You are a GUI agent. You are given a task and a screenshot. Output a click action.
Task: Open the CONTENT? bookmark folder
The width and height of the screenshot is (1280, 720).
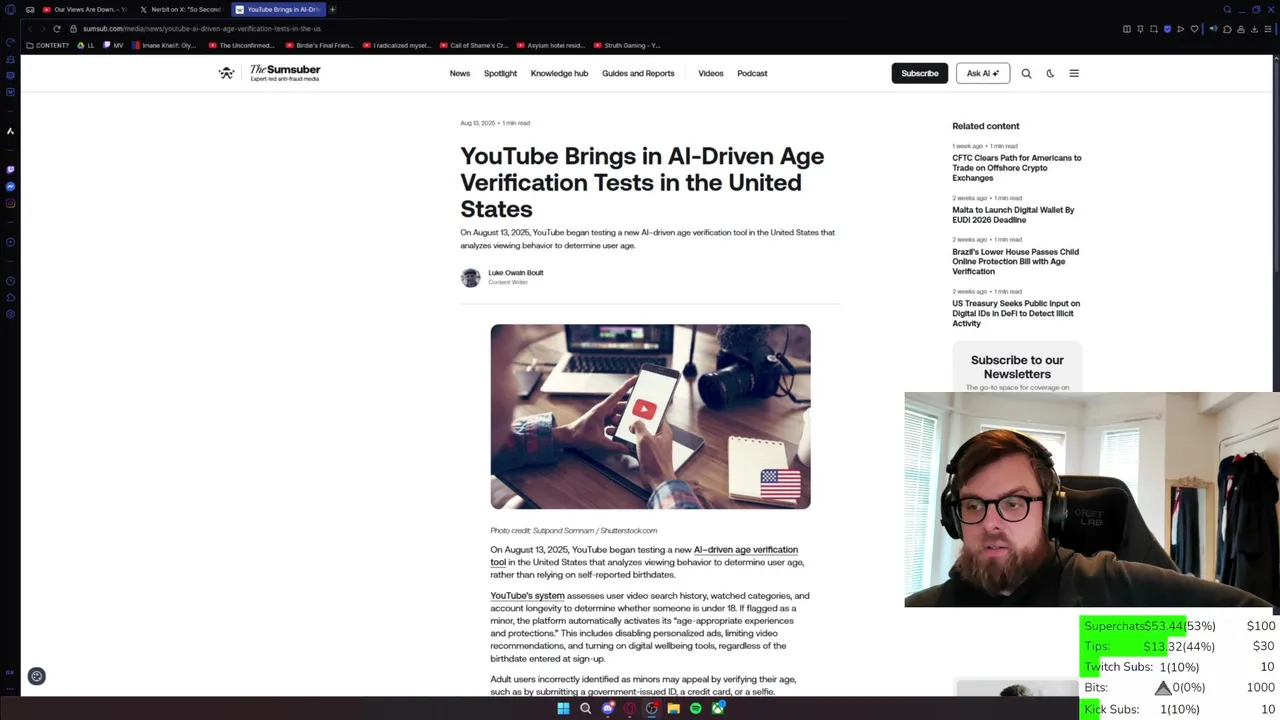[48, 45]
